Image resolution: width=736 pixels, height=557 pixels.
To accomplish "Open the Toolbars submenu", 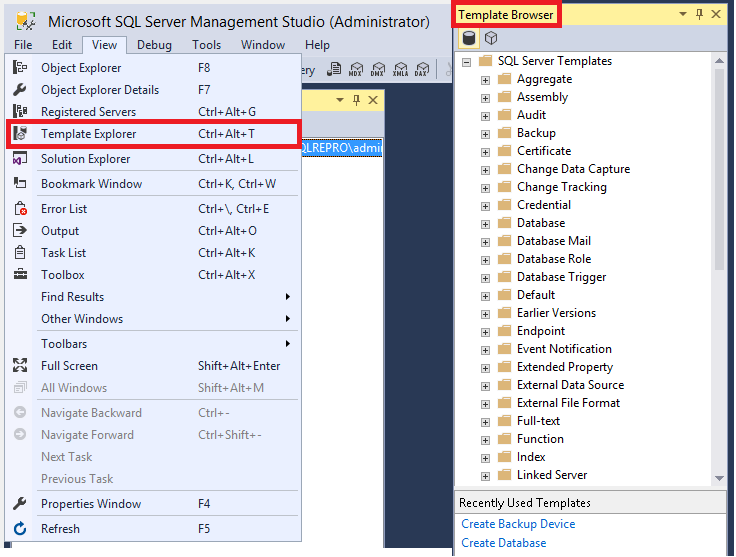I will pos(64,344).
